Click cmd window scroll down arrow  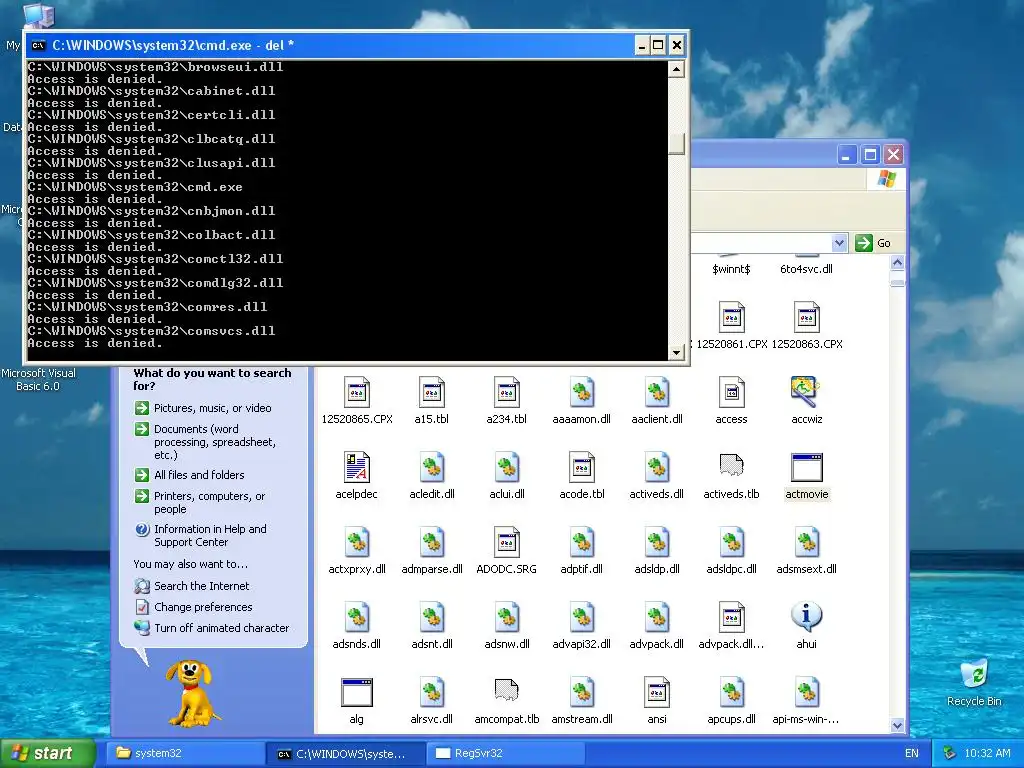pos(677,353)
